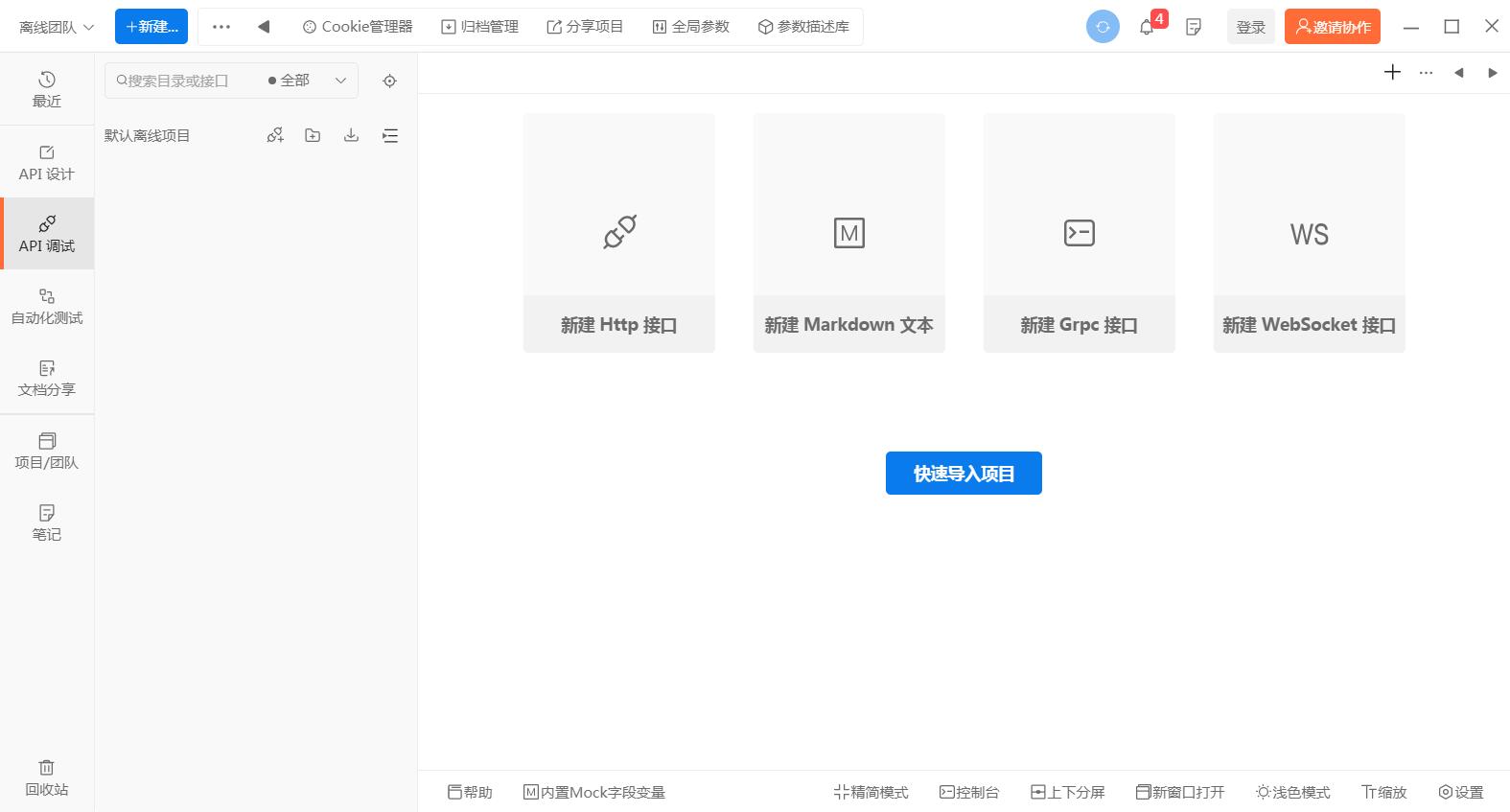Image resolution: width=1510 pixels, height=812 pixels.
Task: Collapse directory tree using the expand/collapse icon
Action: point(390,136)
